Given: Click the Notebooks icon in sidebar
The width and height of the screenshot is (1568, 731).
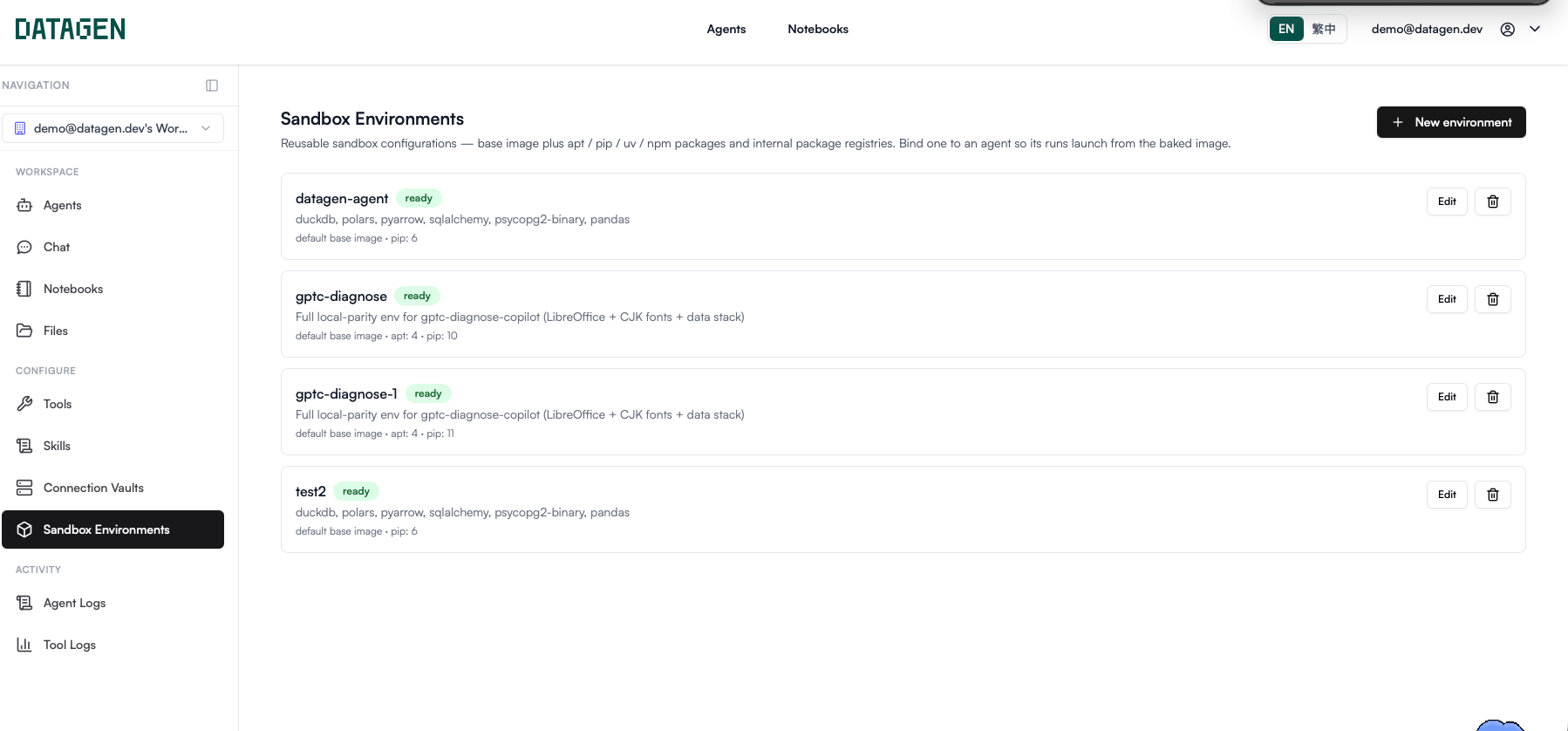Looking at the screenshot, I should click(24, 289).
